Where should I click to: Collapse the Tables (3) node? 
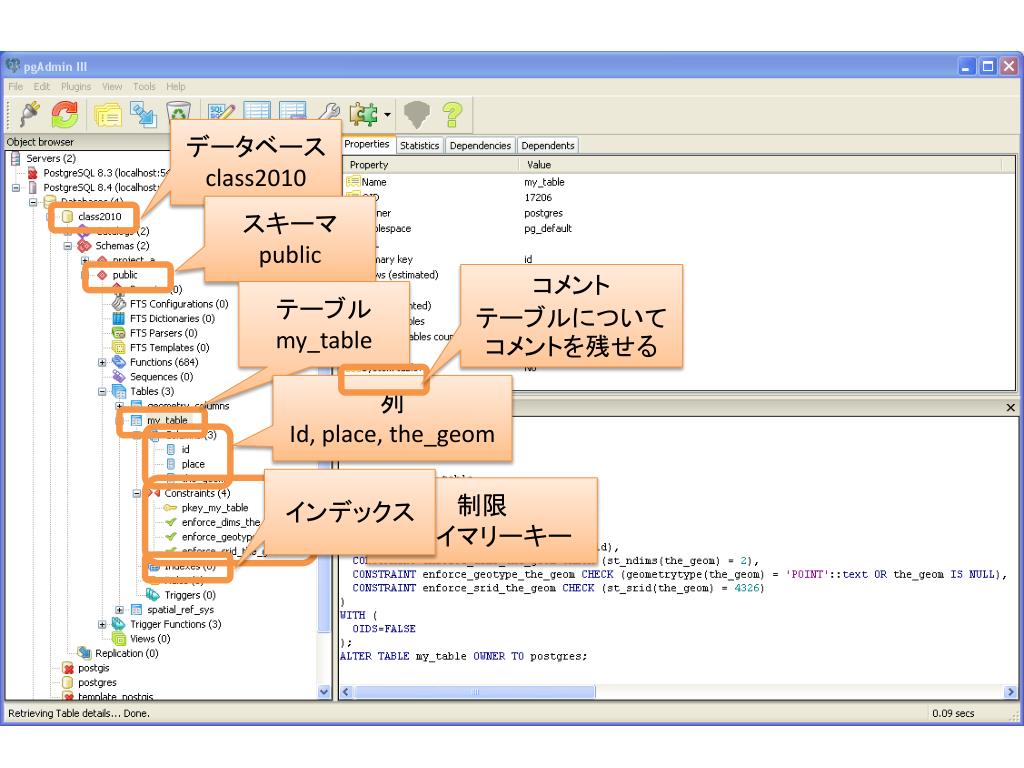tap(102, 392)
